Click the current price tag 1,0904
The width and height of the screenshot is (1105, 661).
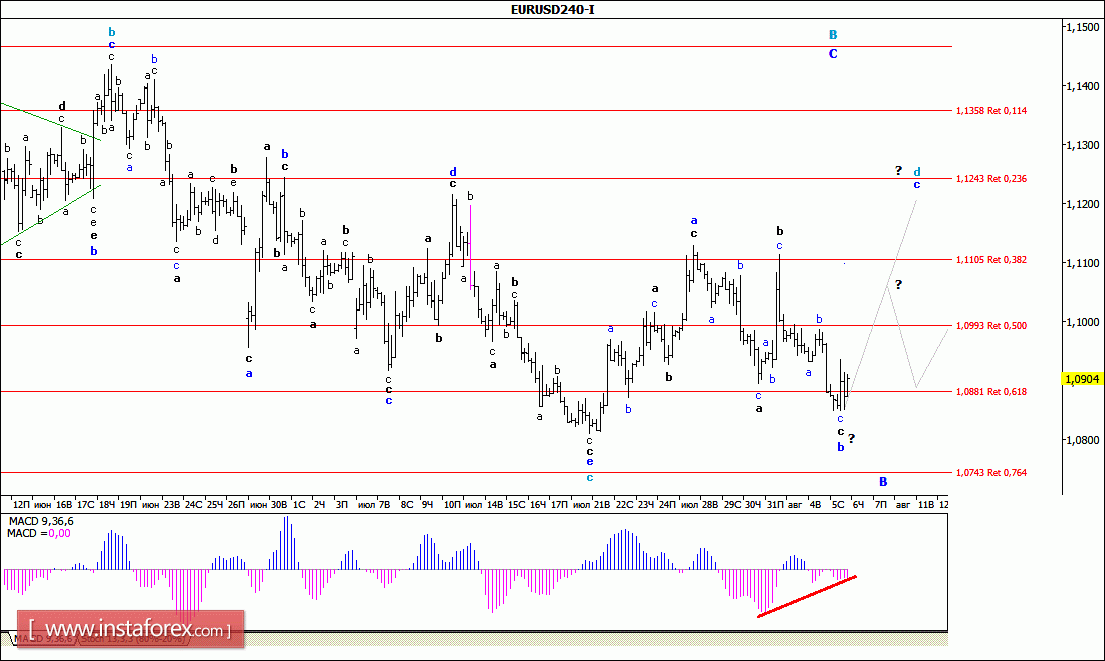tap(1082, 380)
